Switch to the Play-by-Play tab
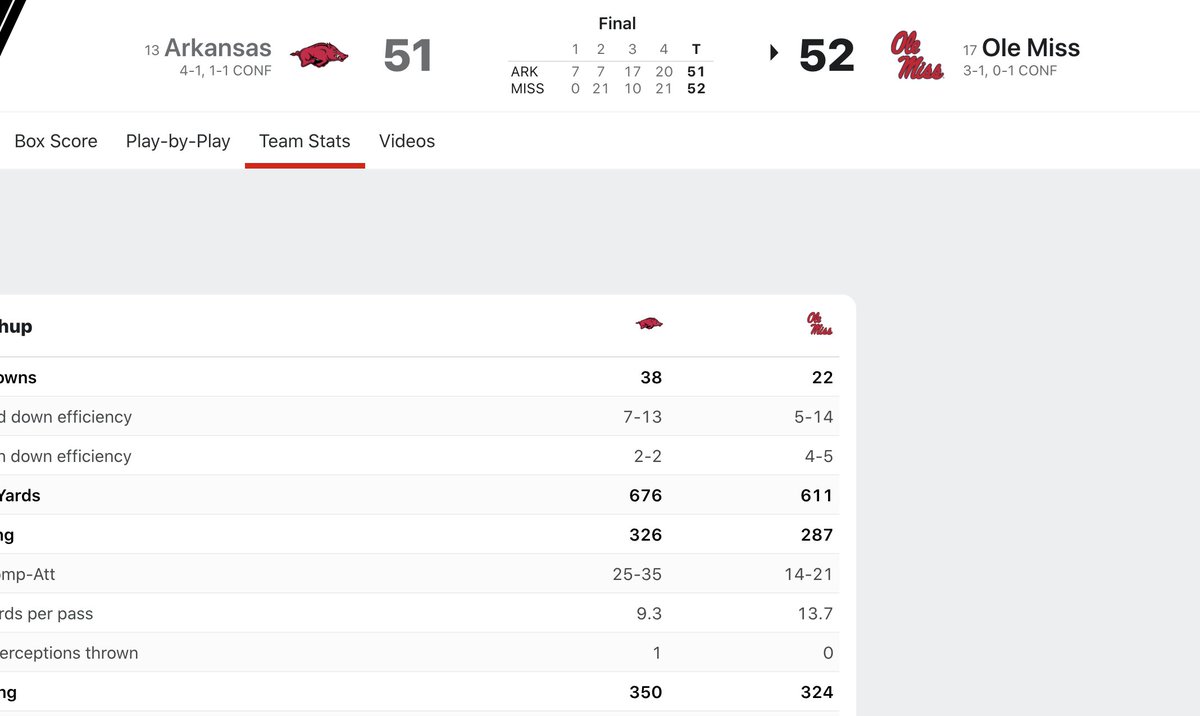The width and height of the screenshot is (1200, 716). (x=178, y=141)
